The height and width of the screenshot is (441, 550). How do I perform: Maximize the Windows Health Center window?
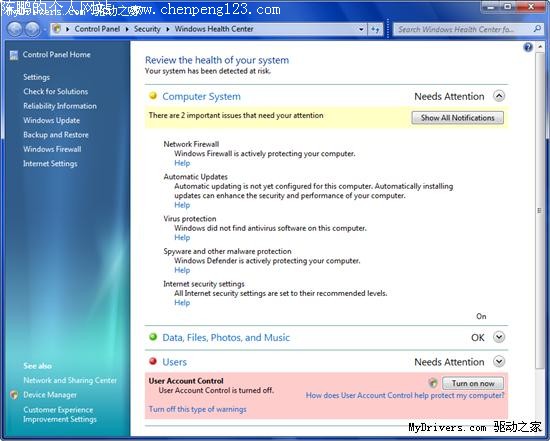507,7
